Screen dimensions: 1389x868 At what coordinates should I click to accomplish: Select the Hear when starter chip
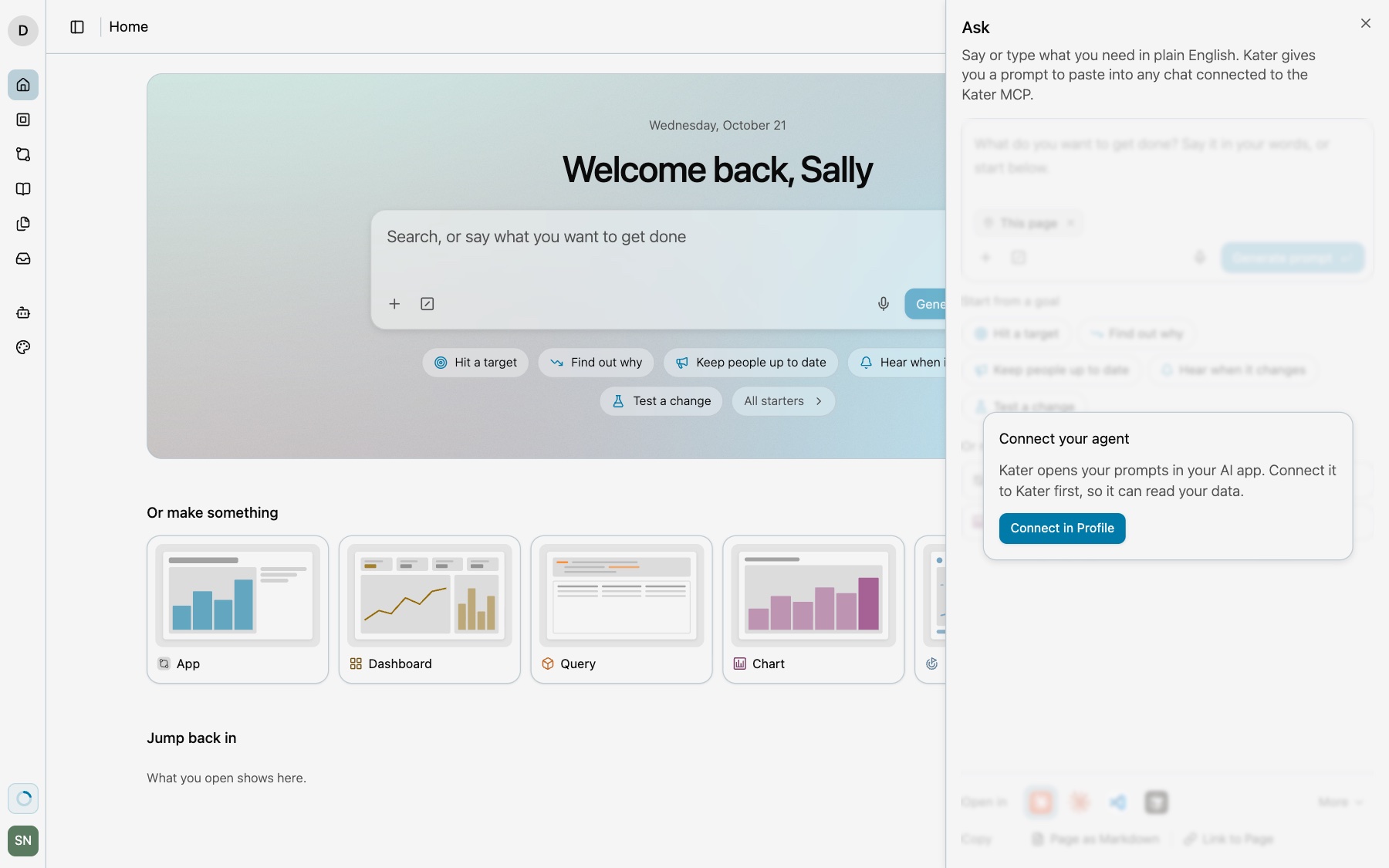(897, 363)
